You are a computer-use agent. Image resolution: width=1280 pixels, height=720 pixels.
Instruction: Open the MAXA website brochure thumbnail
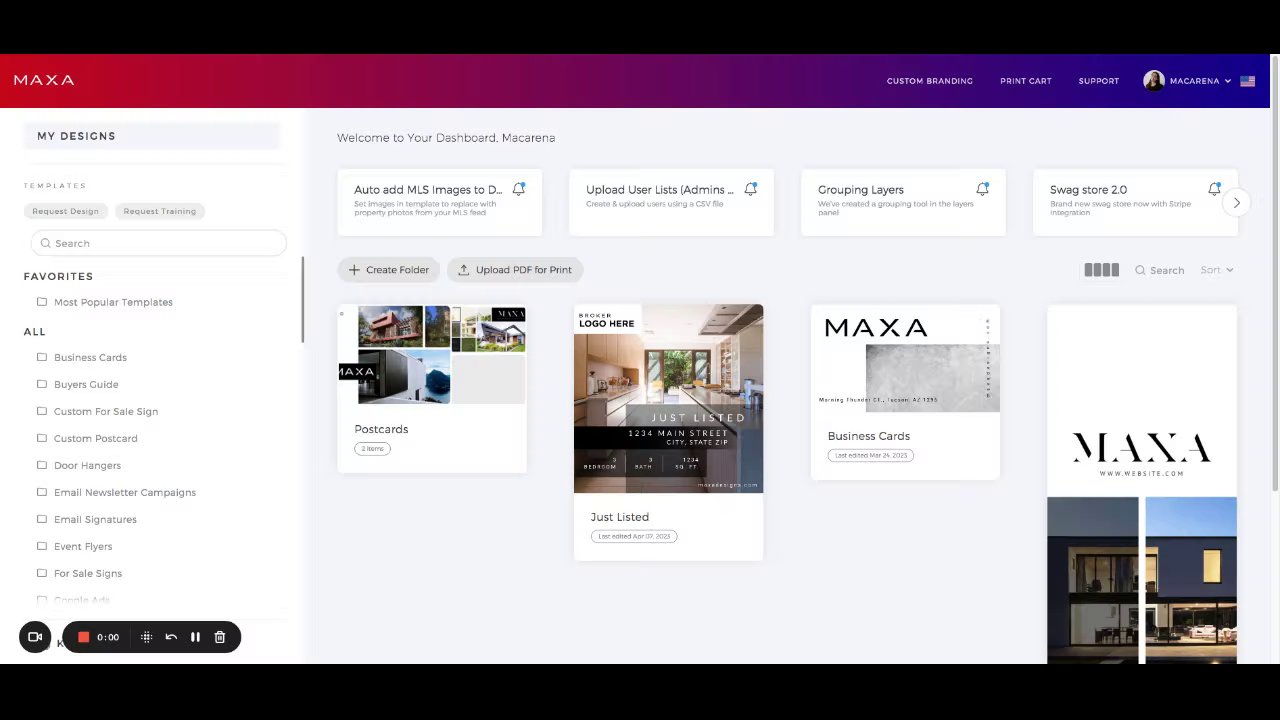1142,484
